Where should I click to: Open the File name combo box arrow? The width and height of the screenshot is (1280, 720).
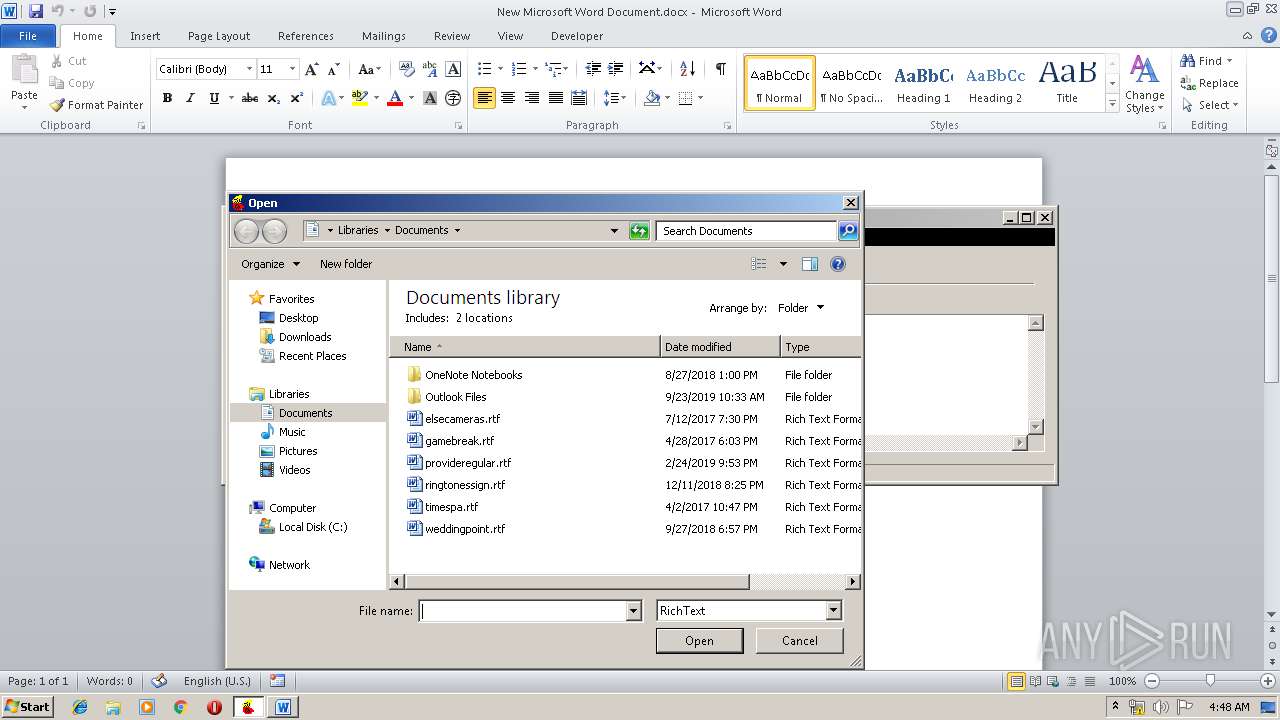coord(633,611)
